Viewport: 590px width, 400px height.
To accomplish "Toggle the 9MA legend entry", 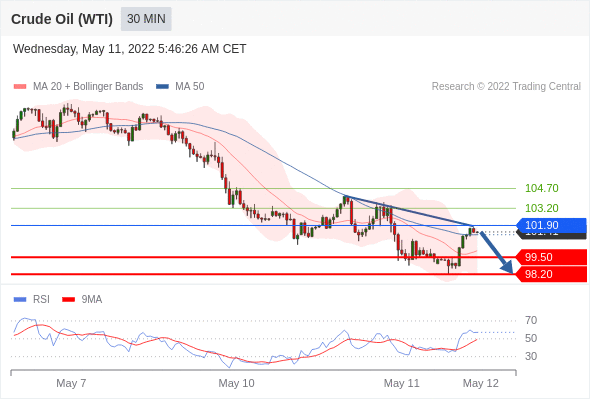I will tap(92, 300).
